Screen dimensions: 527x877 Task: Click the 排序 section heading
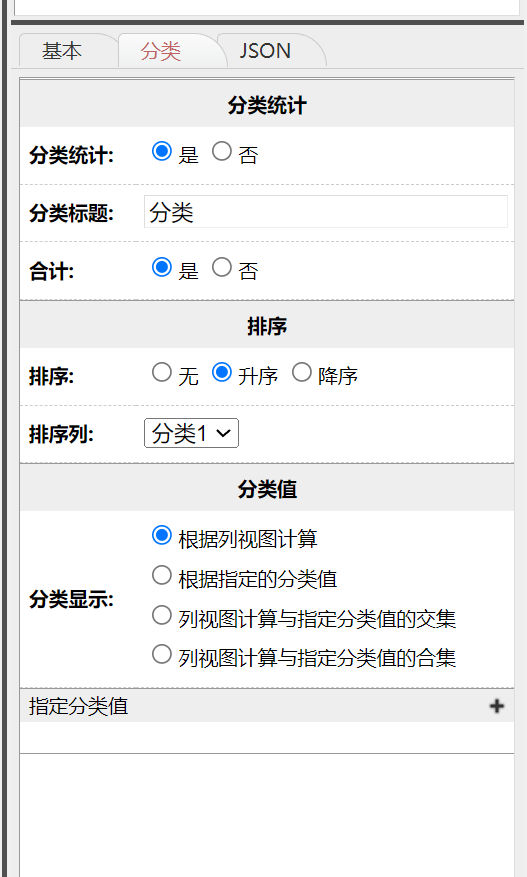tap(267, 326)
